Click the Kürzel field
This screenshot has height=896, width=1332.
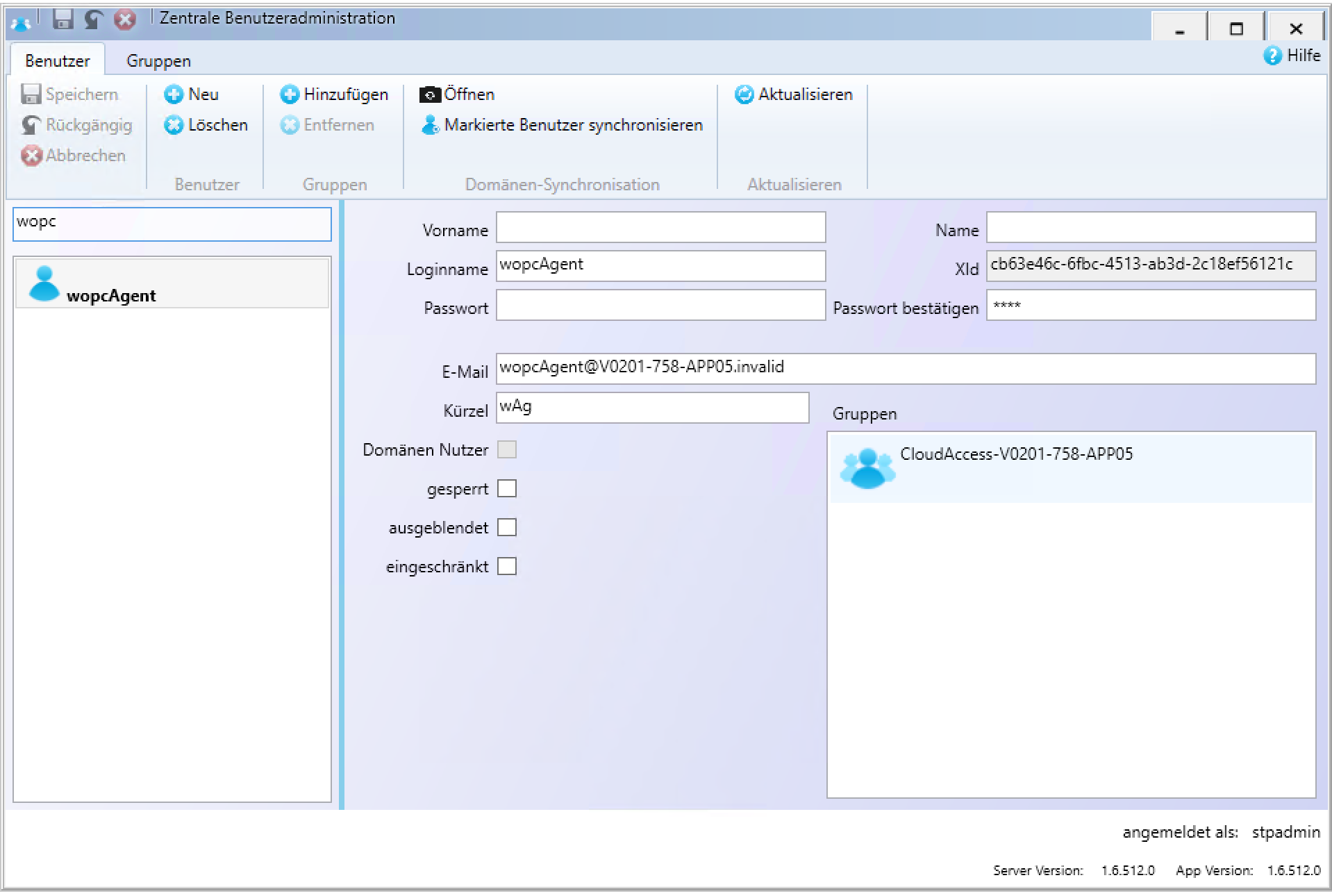[652, 408]
